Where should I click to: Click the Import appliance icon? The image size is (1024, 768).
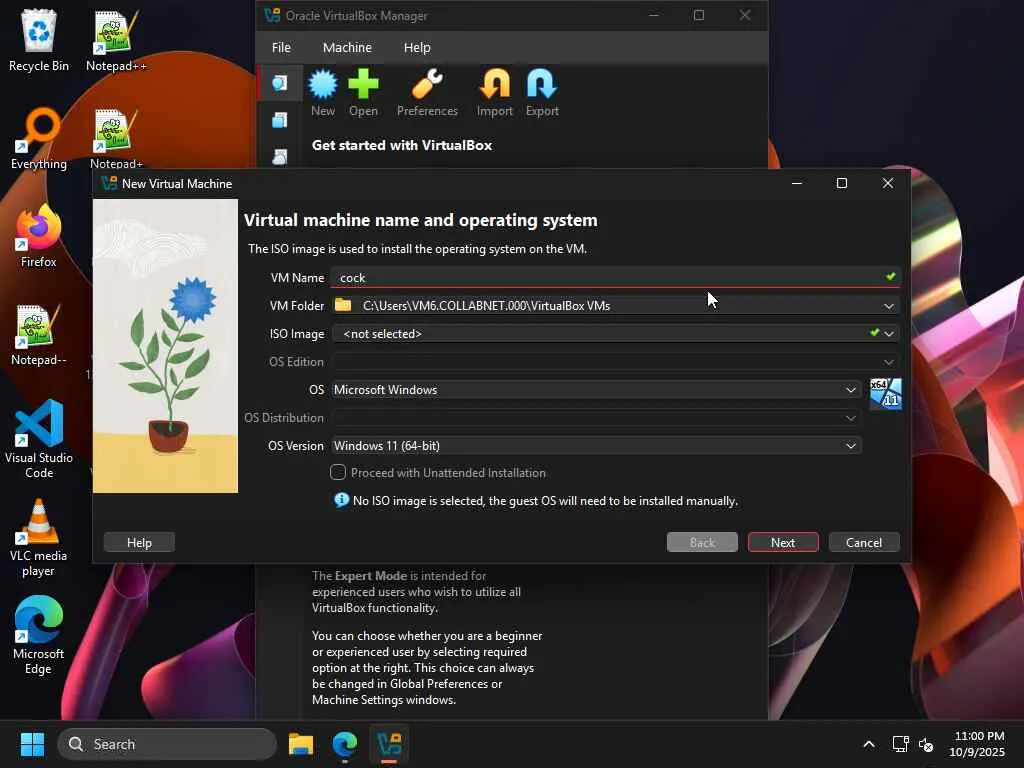pos(494,92)
